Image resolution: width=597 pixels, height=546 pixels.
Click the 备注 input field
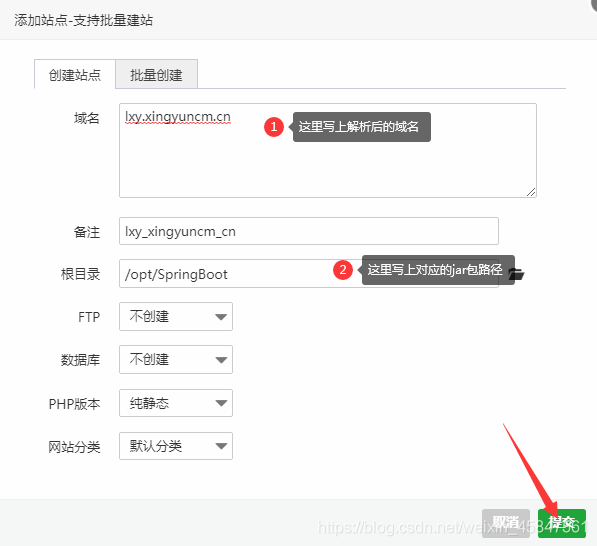click(x=309, y=231)
